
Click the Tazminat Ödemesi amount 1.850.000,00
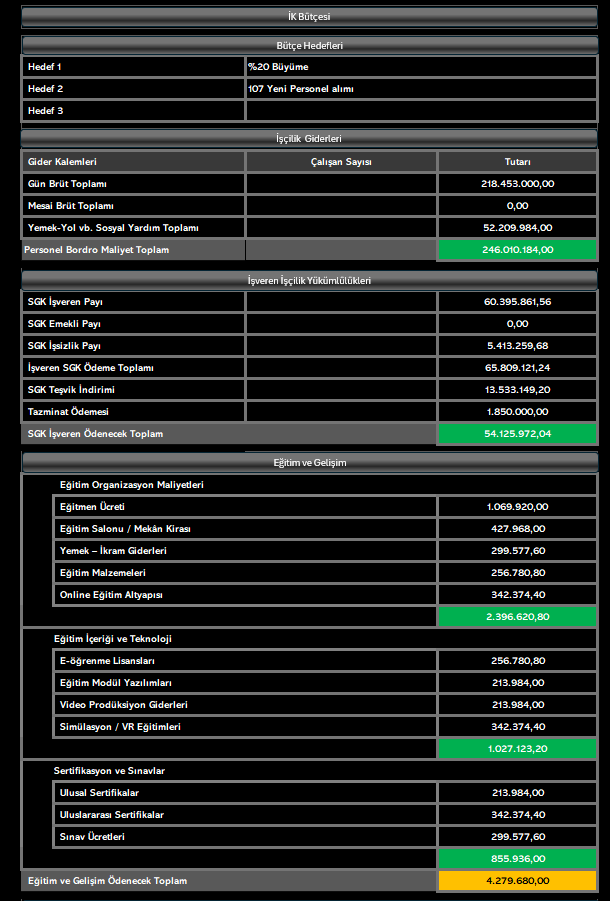(x=518, y=411)
